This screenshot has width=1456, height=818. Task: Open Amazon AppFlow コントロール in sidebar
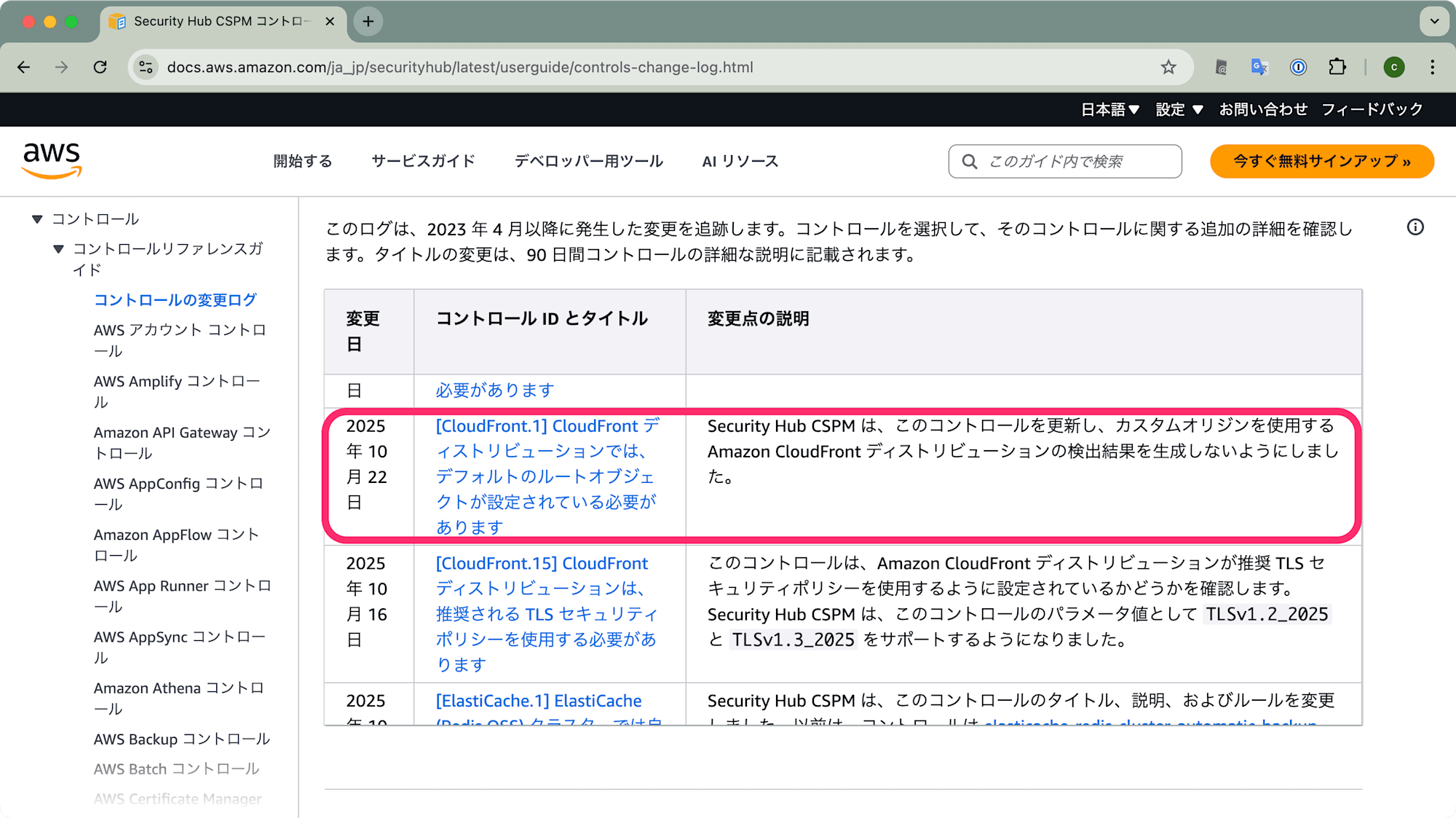[x=177, y=545]
